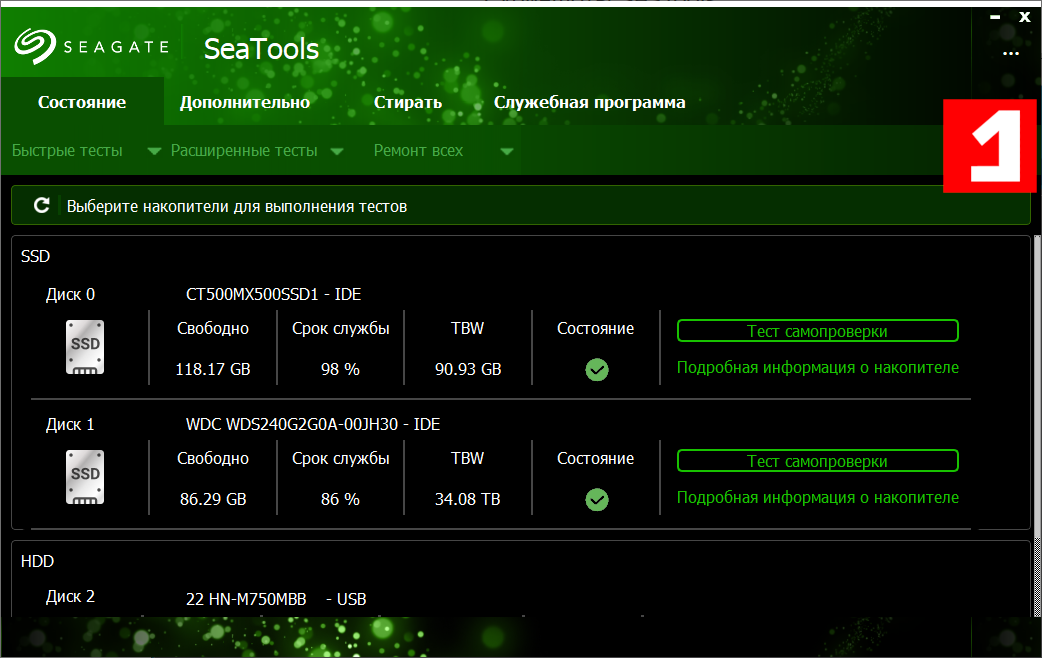
Task: Run Тест самопроверки for CT500MX500SSD1
Action: click(817, 331)
